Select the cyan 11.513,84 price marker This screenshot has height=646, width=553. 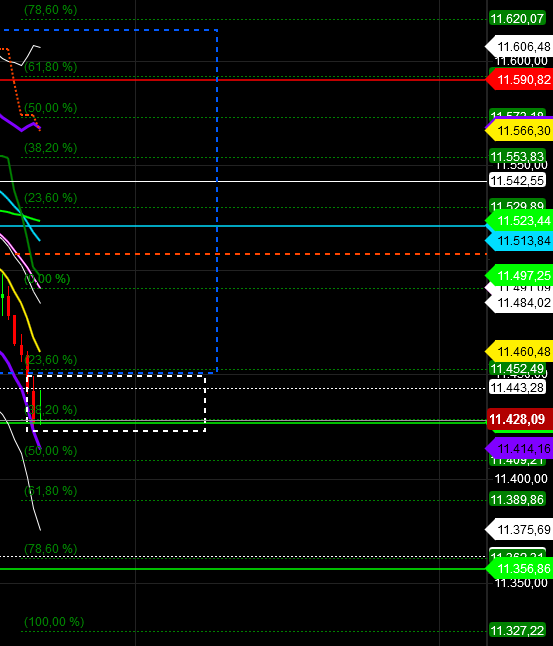click(519, 241)
